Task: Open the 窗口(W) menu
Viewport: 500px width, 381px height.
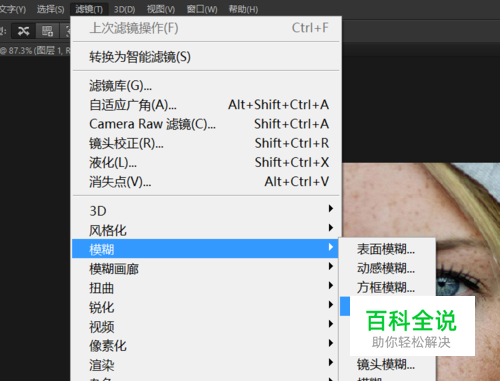Action: [x=202, y=9]
